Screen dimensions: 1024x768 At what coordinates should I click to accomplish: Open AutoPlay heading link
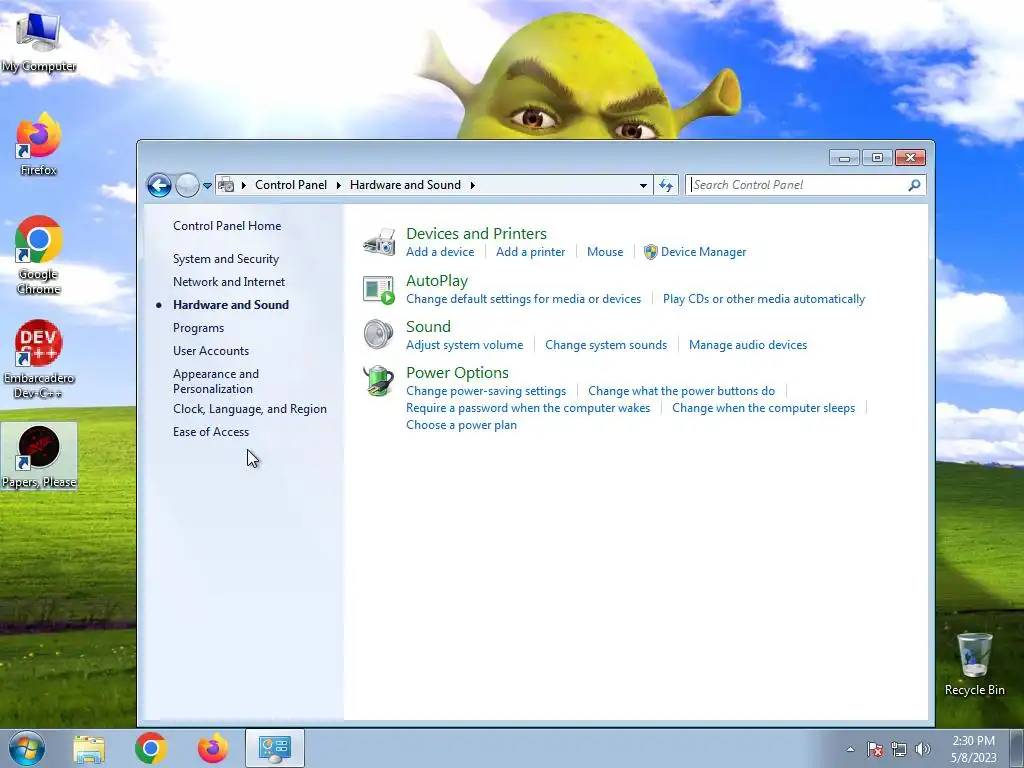point(437,280)
